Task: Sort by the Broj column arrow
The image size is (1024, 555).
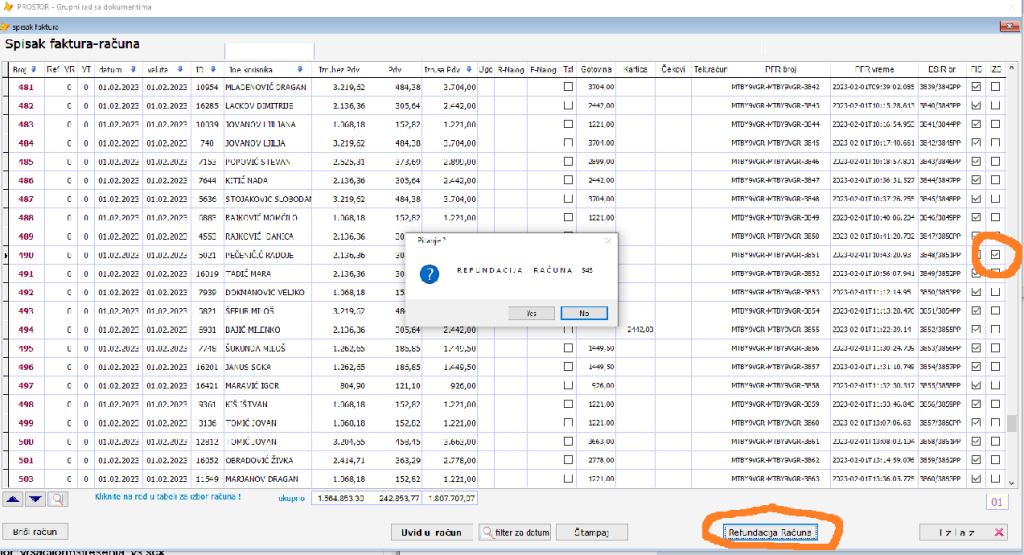Action: coord(35,69)
